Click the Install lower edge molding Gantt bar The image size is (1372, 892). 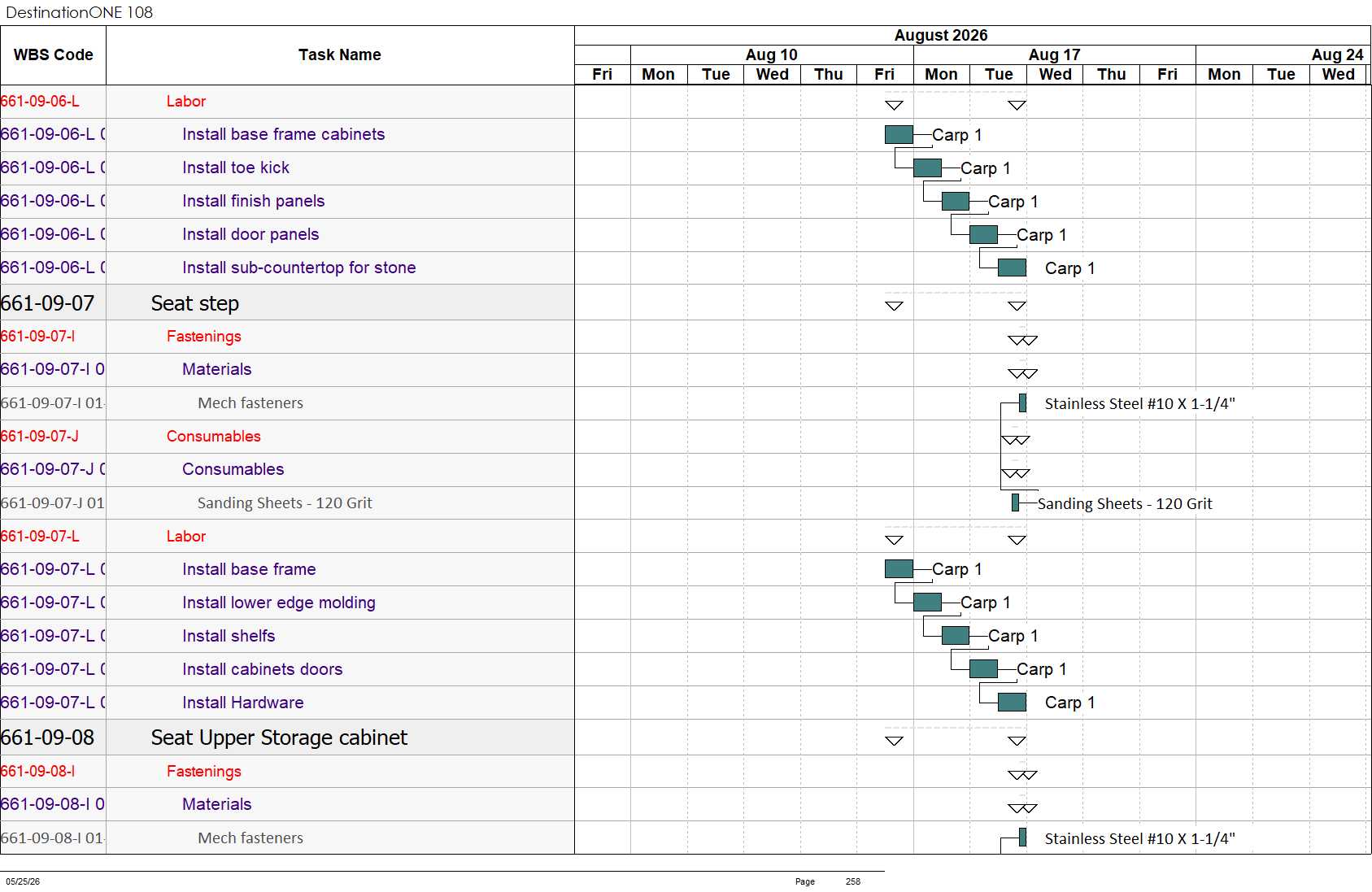coord(927,603)
